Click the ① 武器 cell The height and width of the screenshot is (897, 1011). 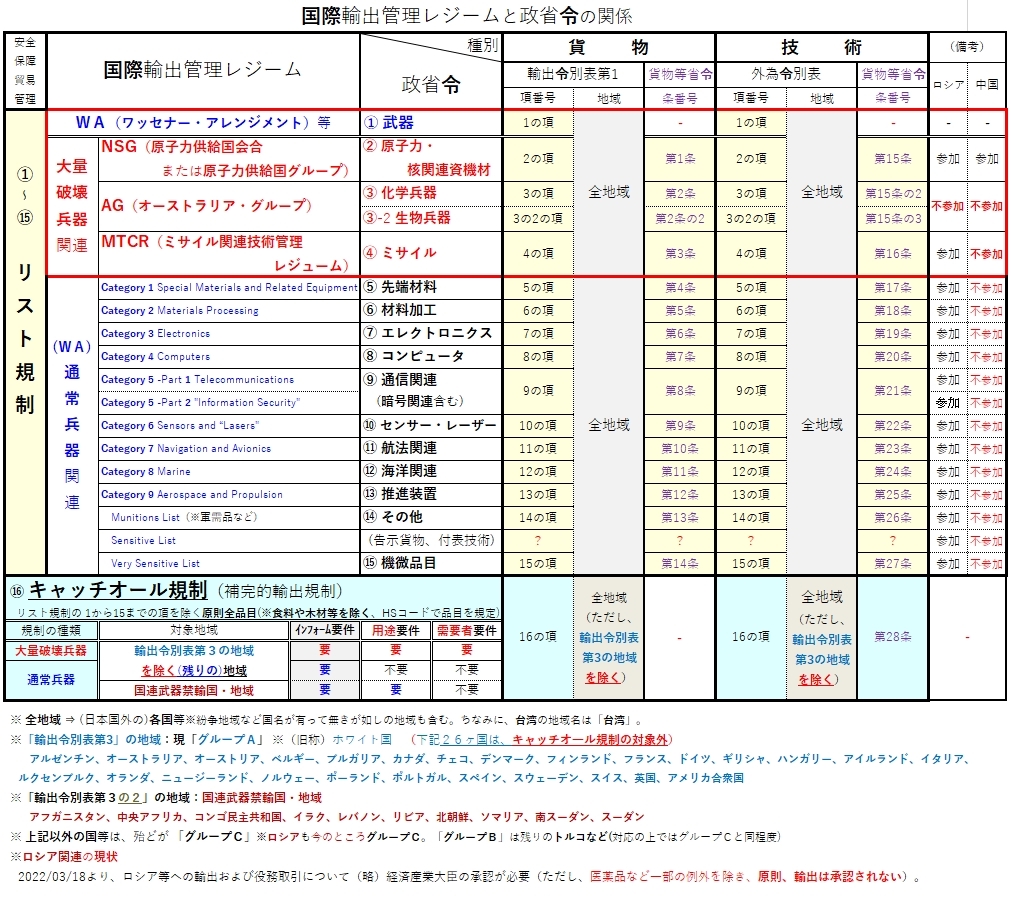tap(431, 123)
